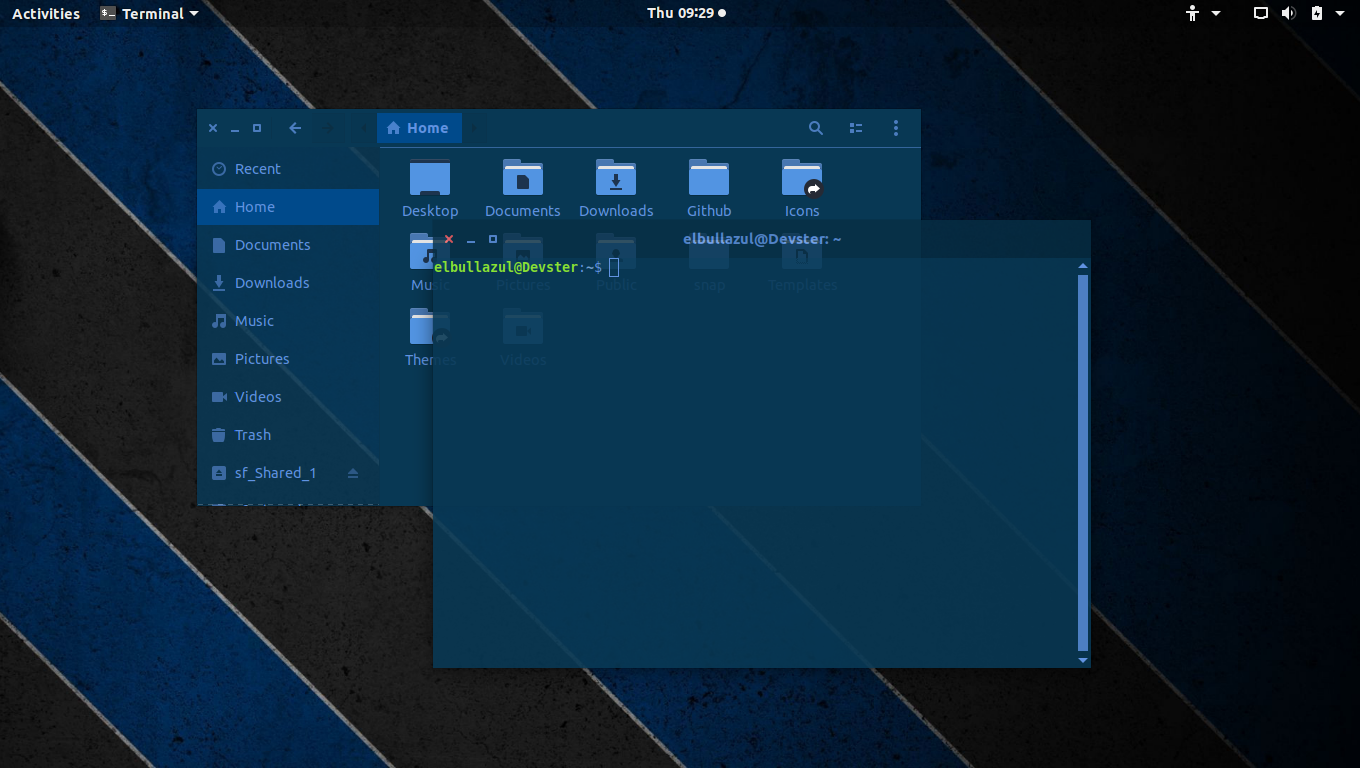The image size is (1360, 768).
Task: Click the elbullazul@Devster Terminal title bar
Action: 762,239
